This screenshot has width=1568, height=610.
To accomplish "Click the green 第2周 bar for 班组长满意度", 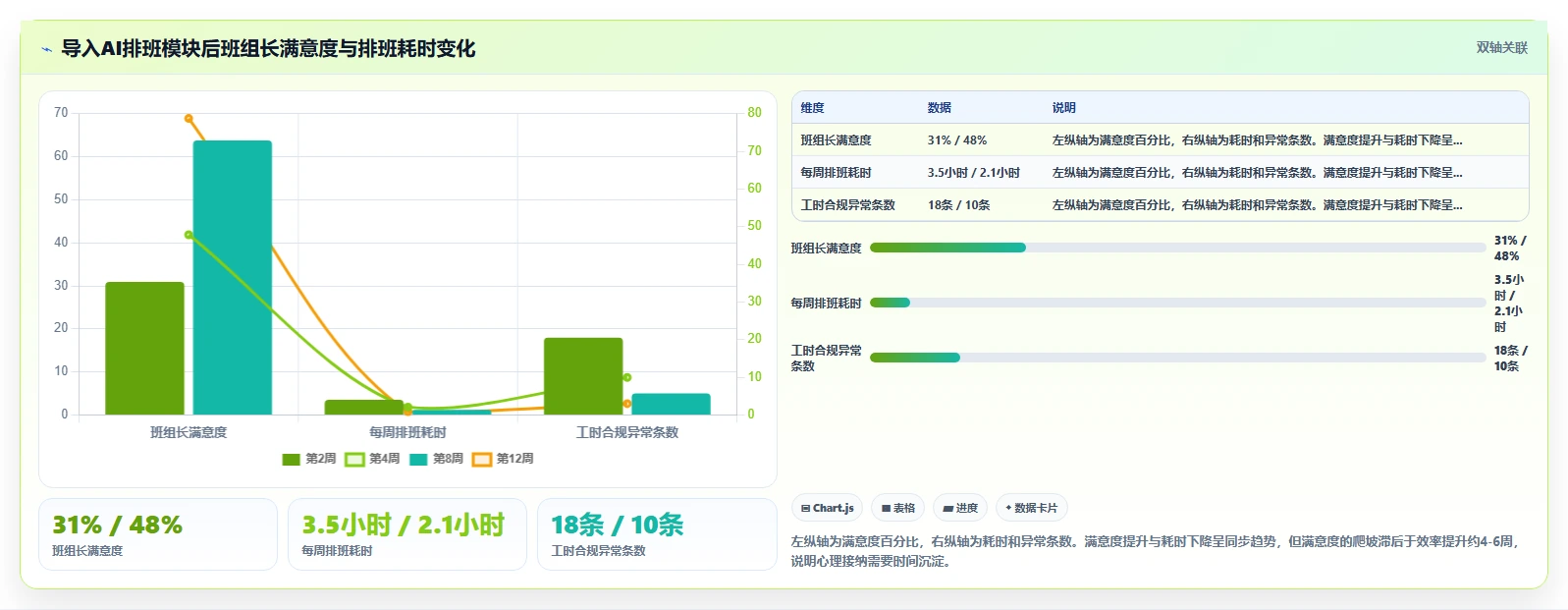I will pyautogui.click(x=144, y=348).
